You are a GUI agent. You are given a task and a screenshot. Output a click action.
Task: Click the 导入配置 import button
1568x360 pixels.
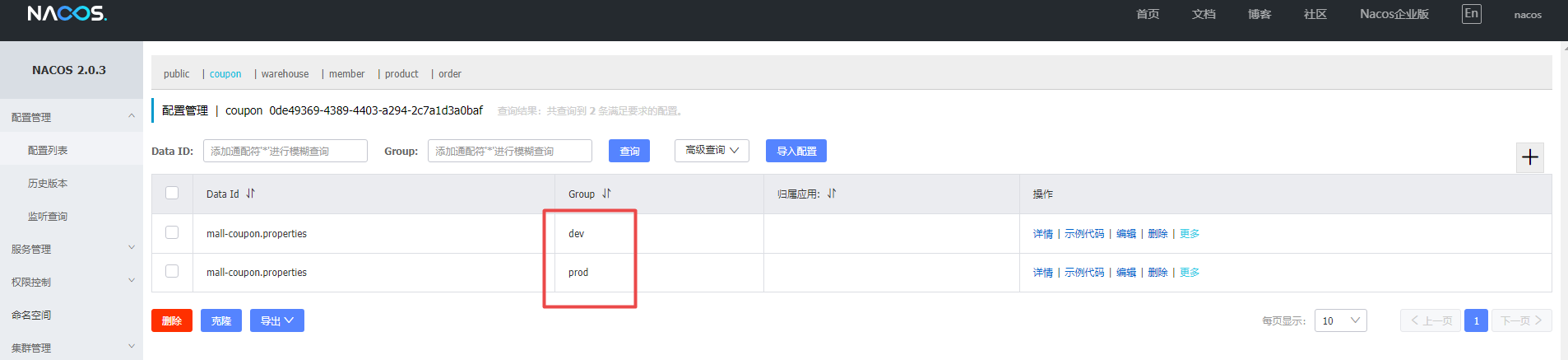point(796,151)
